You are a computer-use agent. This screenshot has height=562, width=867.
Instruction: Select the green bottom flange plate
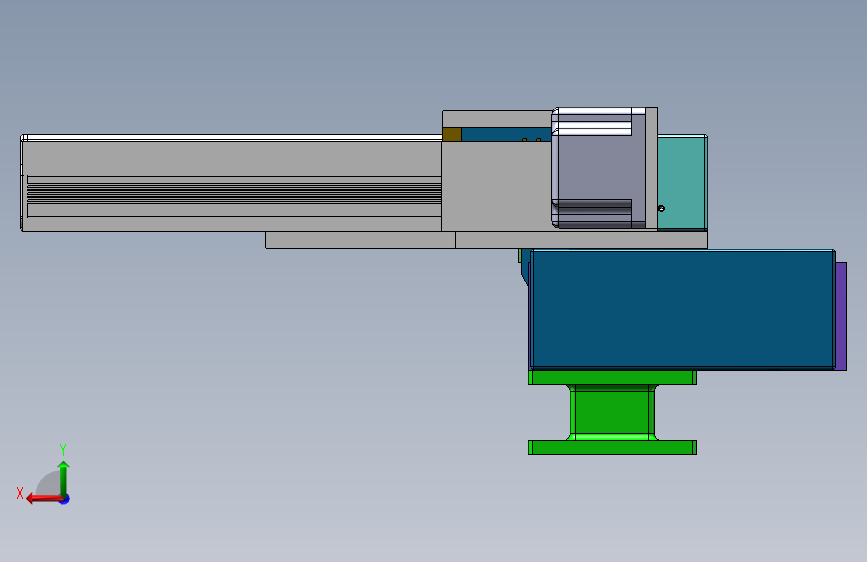pyautogui.click(x=612, y=447)
